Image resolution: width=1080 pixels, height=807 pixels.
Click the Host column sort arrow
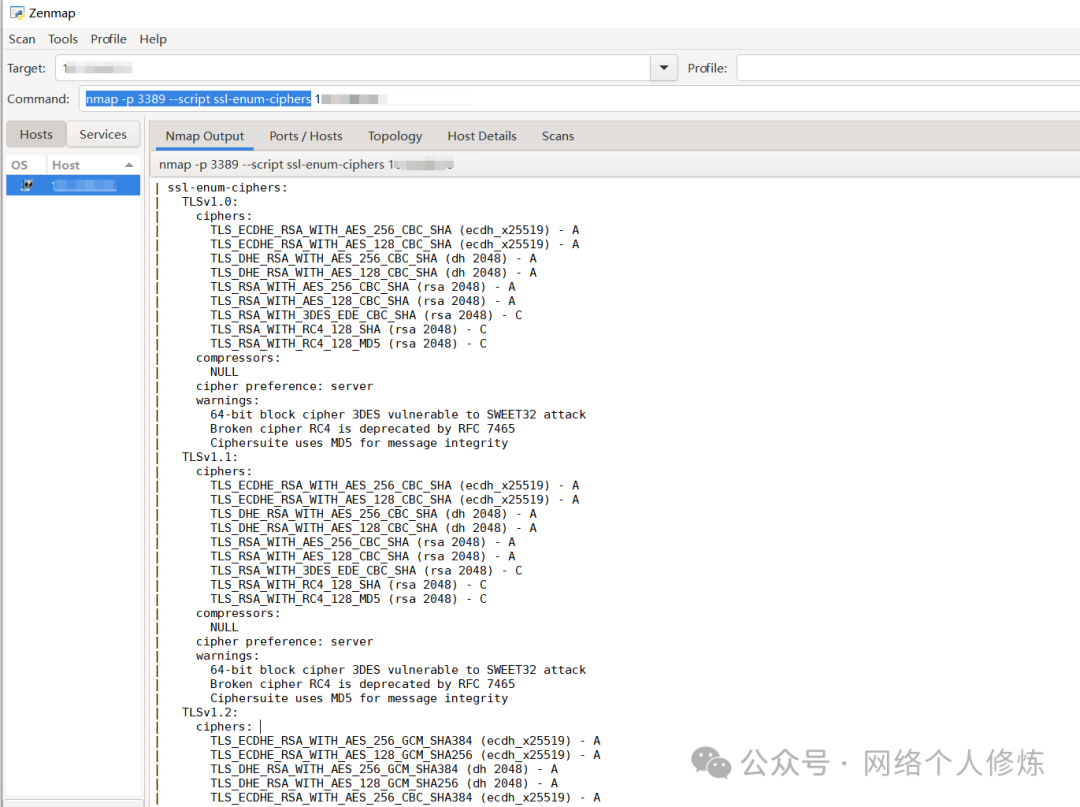click(x=129, y=165)
